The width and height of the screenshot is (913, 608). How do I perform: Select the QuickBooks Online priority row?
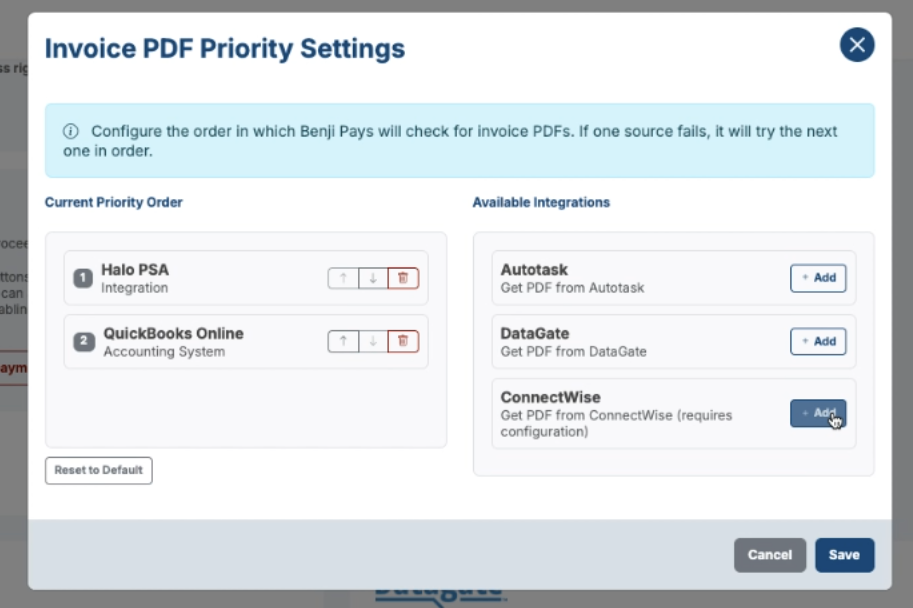pos(246,342)
